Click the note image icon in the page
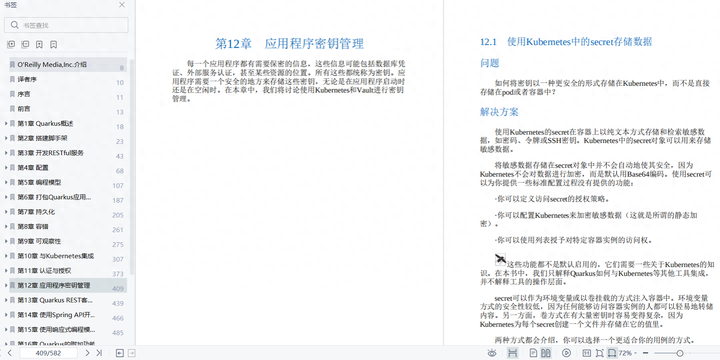Viewport: 720px width, 360px height. 501,259
